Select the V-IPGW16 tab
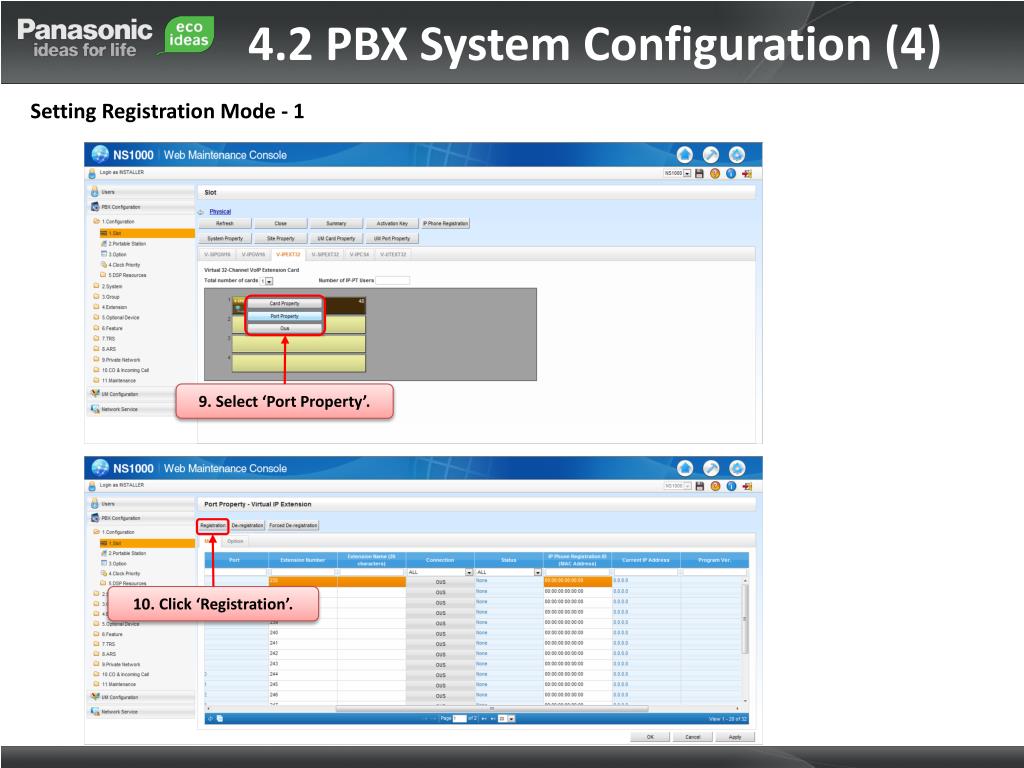This screenshot has height=768, width=1024. (x=253, y=255)
